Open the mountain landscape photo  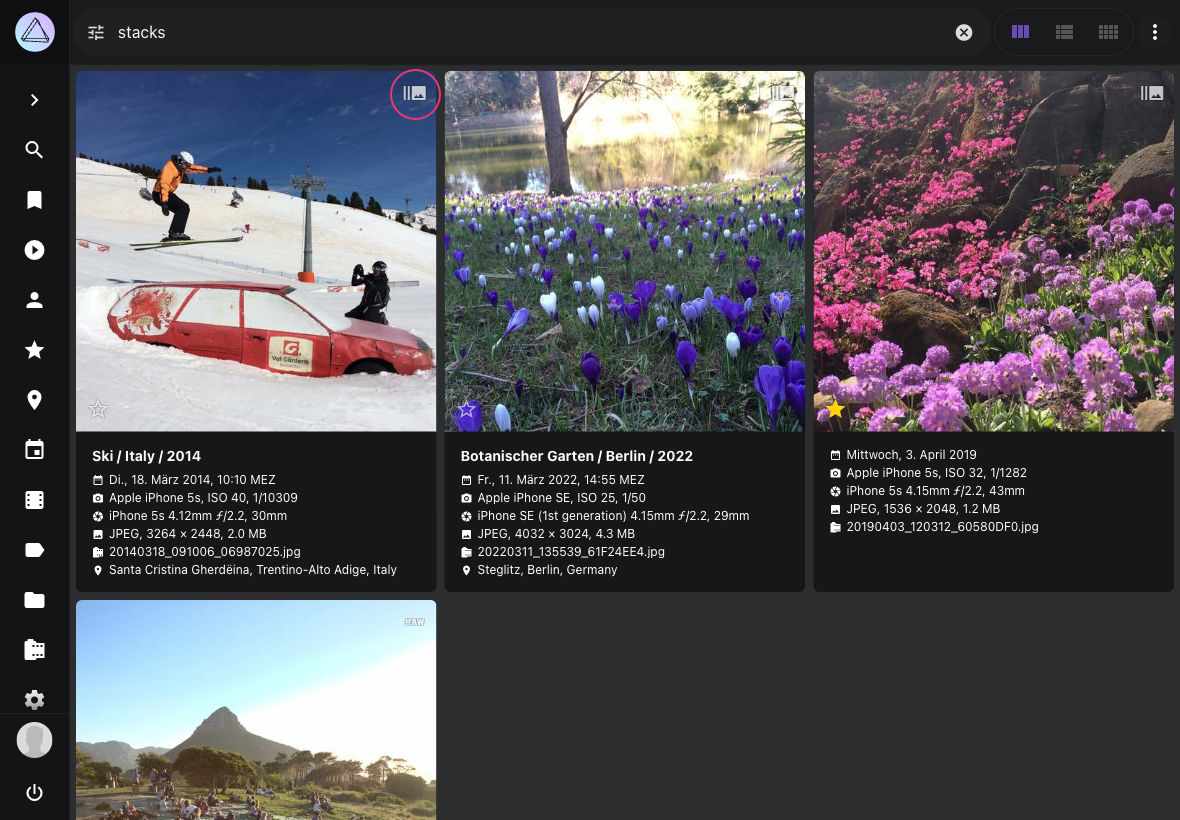(x=256, y=709)
